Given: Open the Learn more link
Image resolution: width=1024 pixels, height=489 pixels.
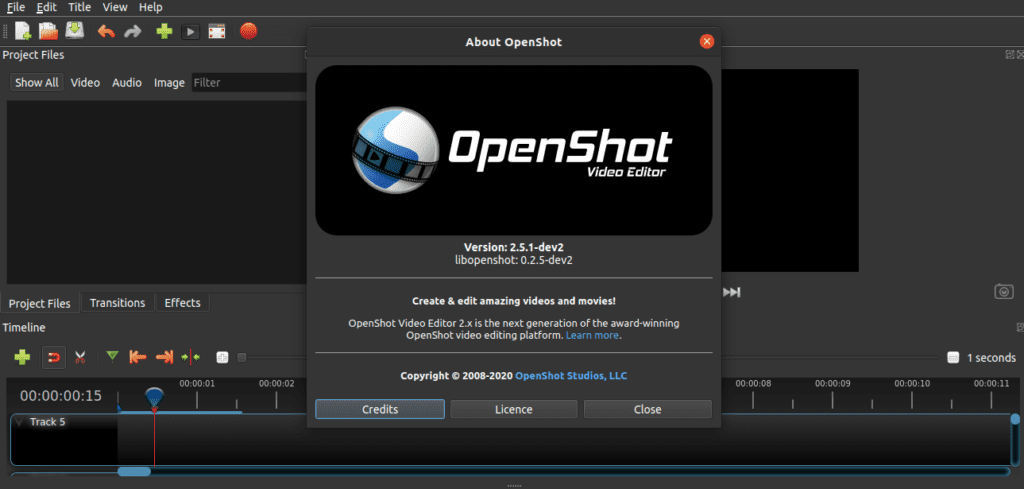Looking at the screenshot, I should click(x=592, y=336).
